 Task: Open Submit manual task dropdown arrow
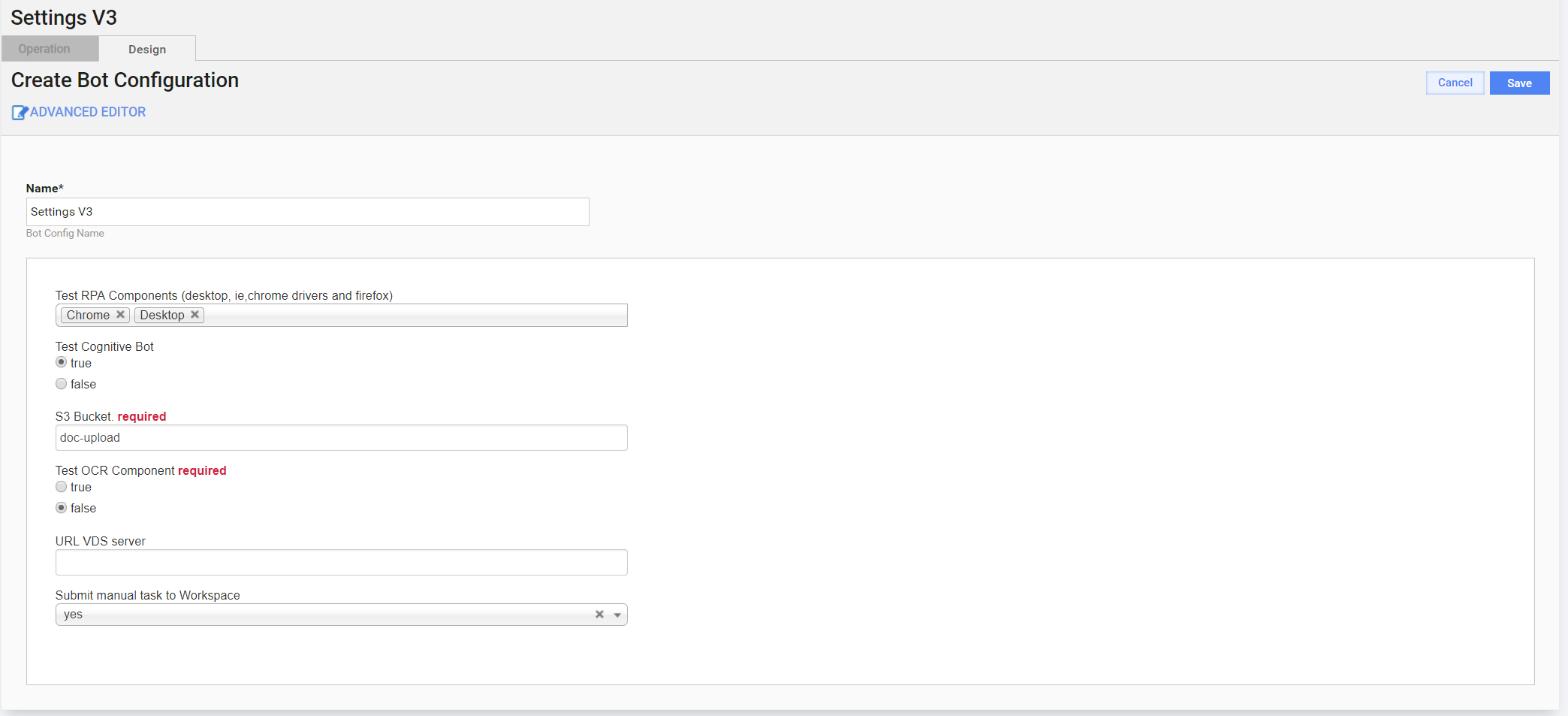(617, 615)
